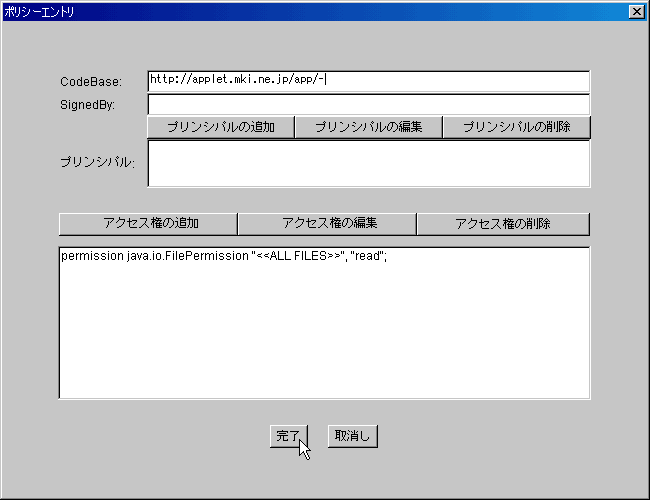
Task: Select プリンシパルの削除 button
Action: pos(517,127)
